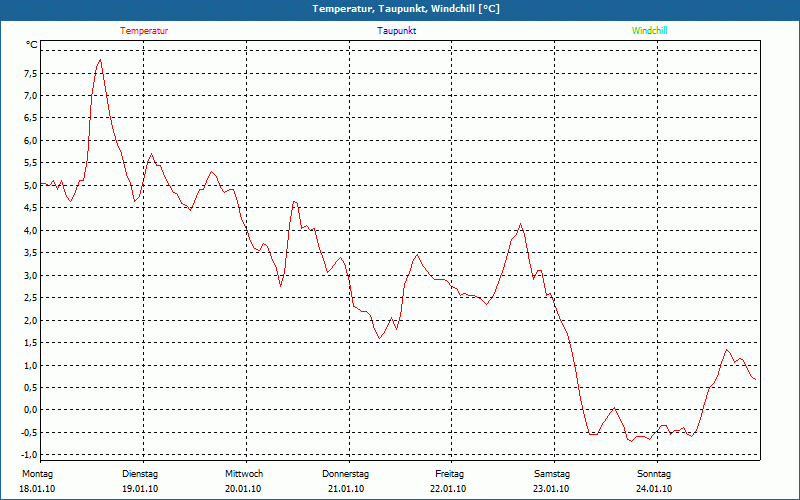Click the 0,0 value on the y-axis

pyautogui.click(x=30, y=410)
